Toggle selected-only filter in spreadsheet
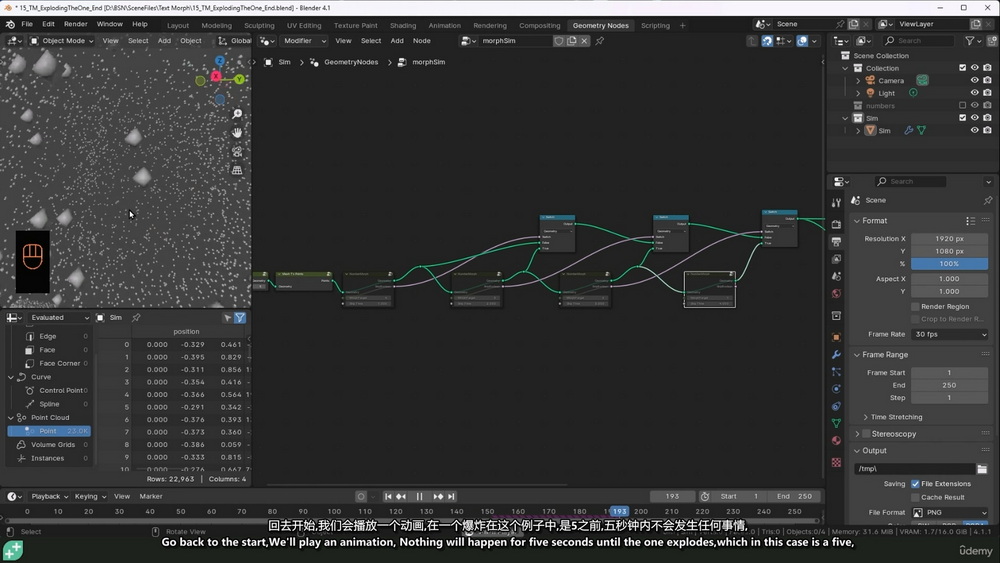 [x=227, y=318]
